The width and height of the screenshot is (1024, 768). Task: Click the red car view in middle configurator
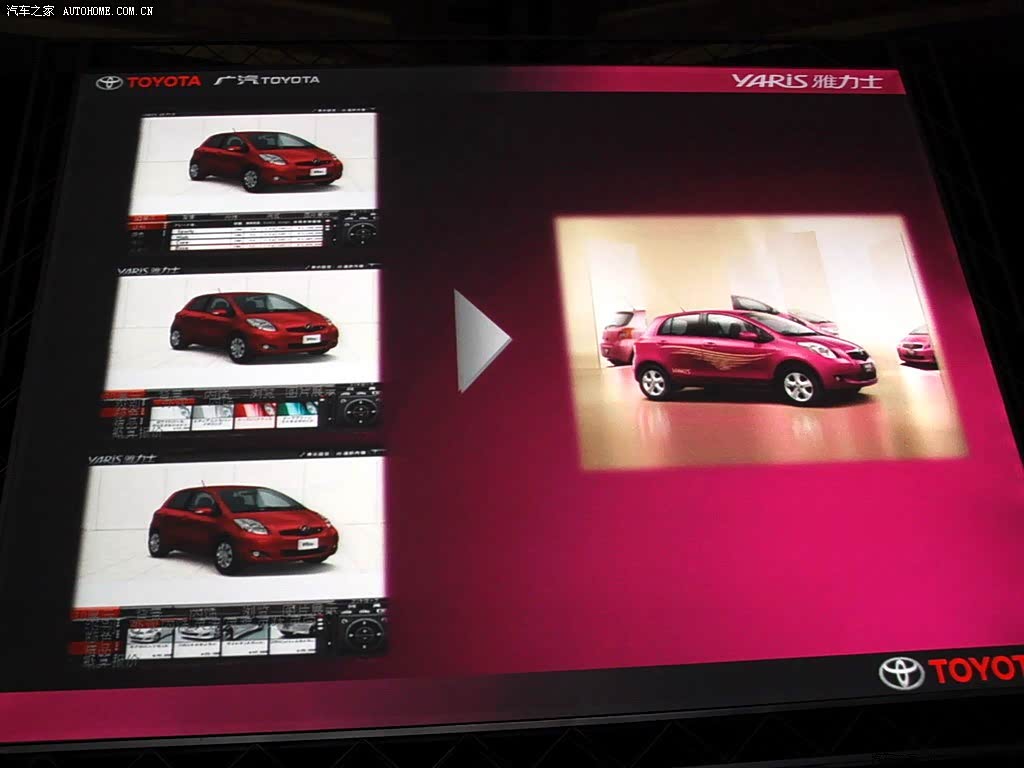pyautogui.click(x=245, y=328)
